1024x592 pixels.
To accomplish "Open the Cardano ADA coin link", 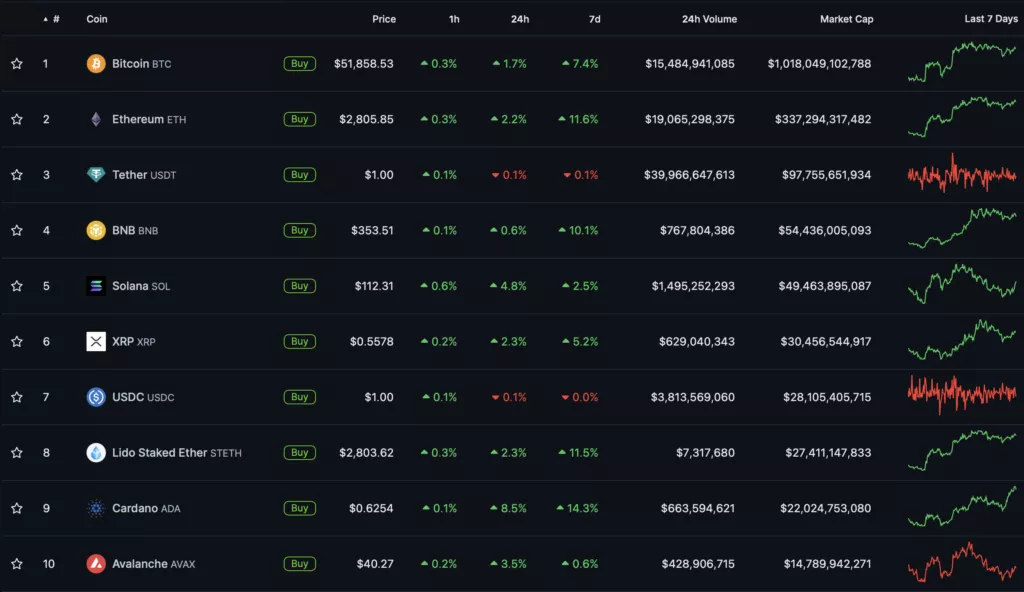I will tap(146, 508).
